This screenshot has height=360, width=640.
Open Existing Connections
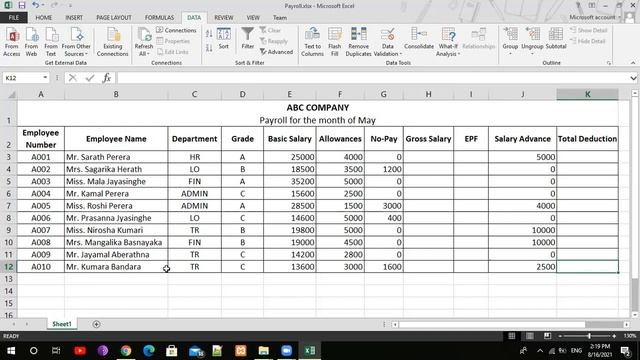pyautogui.click(x=113, y=42)
